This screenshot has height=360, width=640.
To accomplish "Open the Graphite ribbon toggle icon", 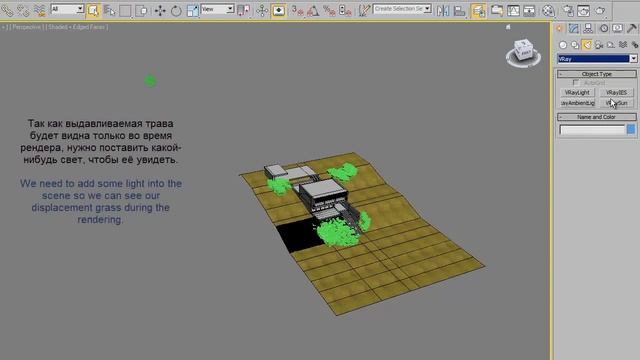I will (x=497, y=11).
